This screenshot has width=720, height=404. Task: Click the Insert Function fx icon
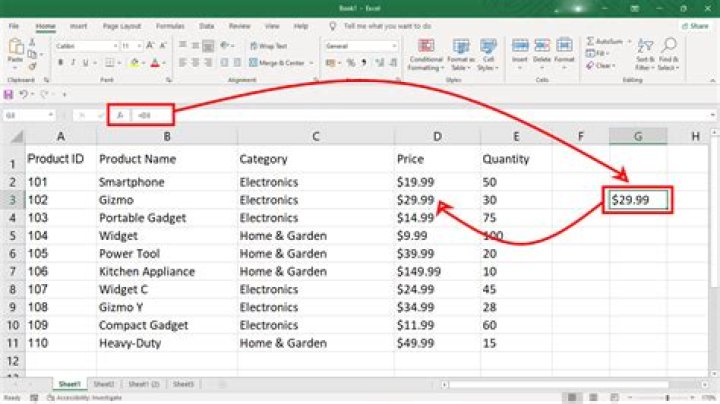pyautogui.click(x=120, y=115)
